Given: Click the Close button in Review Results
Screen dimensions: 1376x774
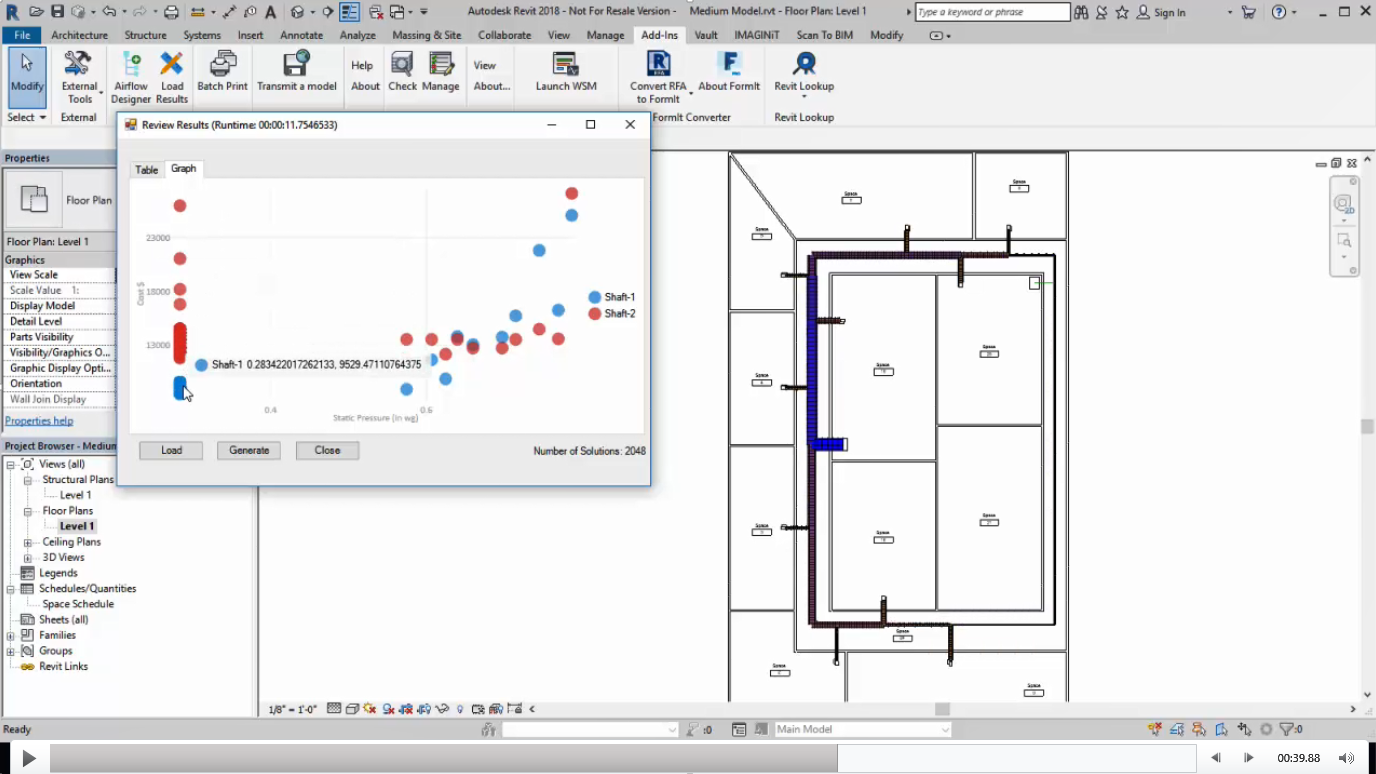Looking at the screenshot, I should point(327,451).
